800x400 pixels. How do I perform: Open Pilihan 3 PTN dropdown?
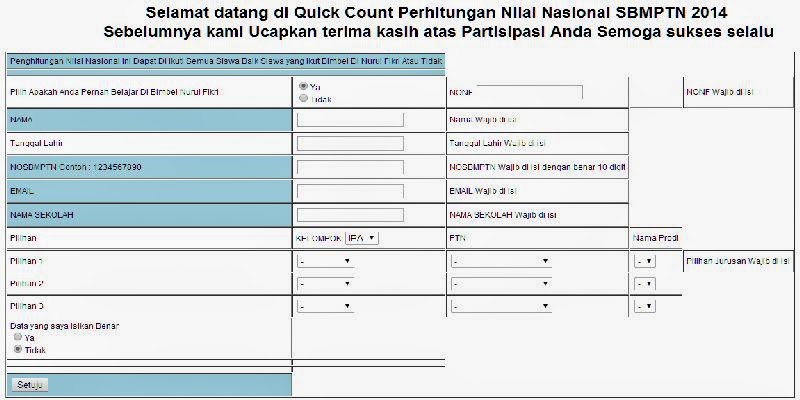501,306
